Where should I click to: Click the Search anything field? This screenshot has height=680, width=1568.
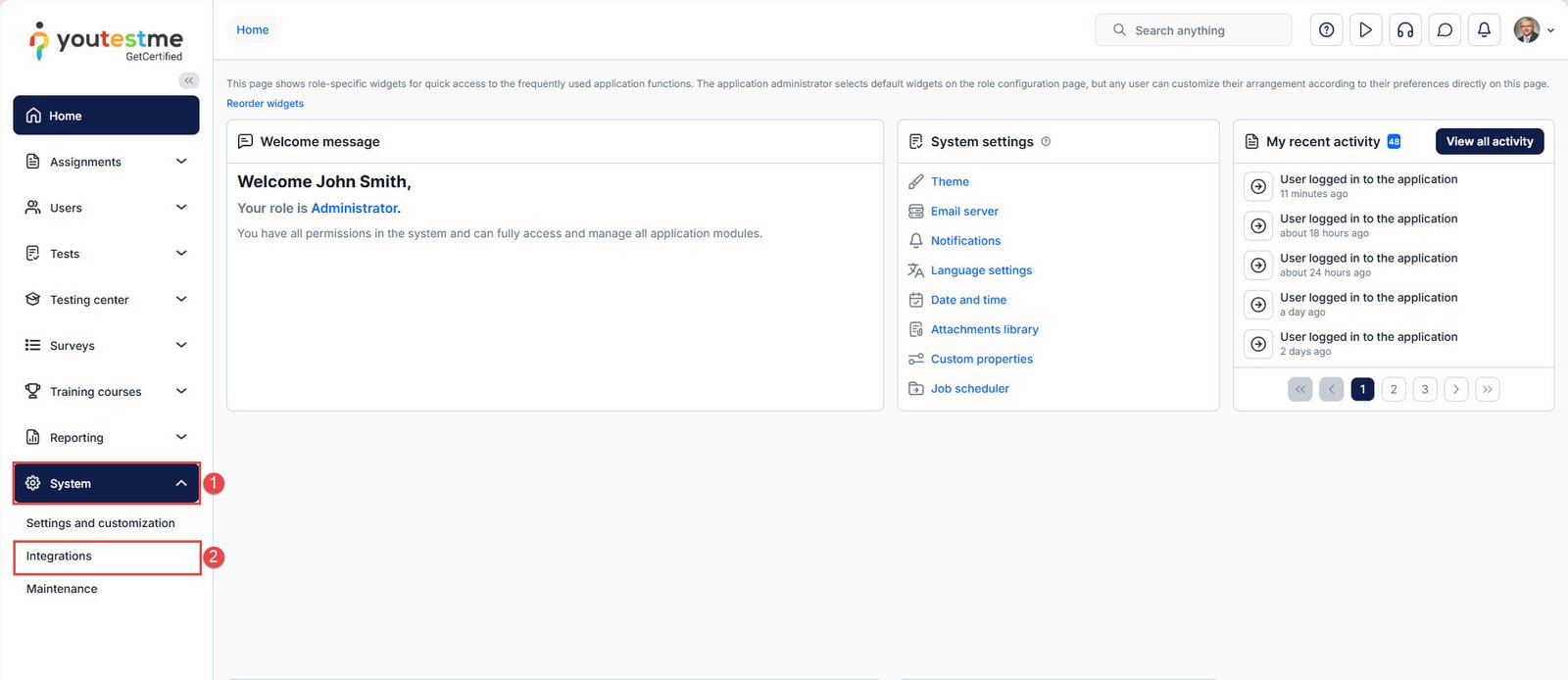(1193, 30)
